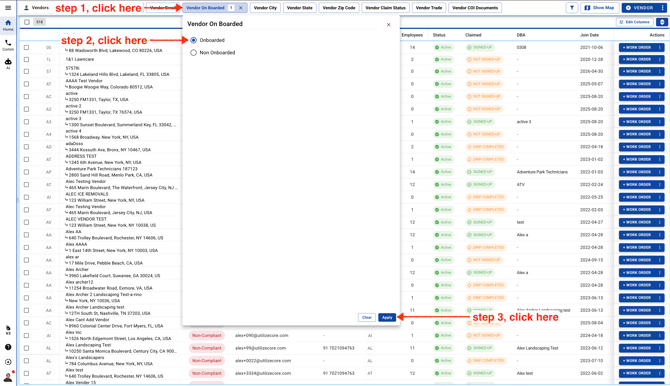Click email alex+99@utilizecore.com
This screenshot has width=670, height=386.
[260, 348]
